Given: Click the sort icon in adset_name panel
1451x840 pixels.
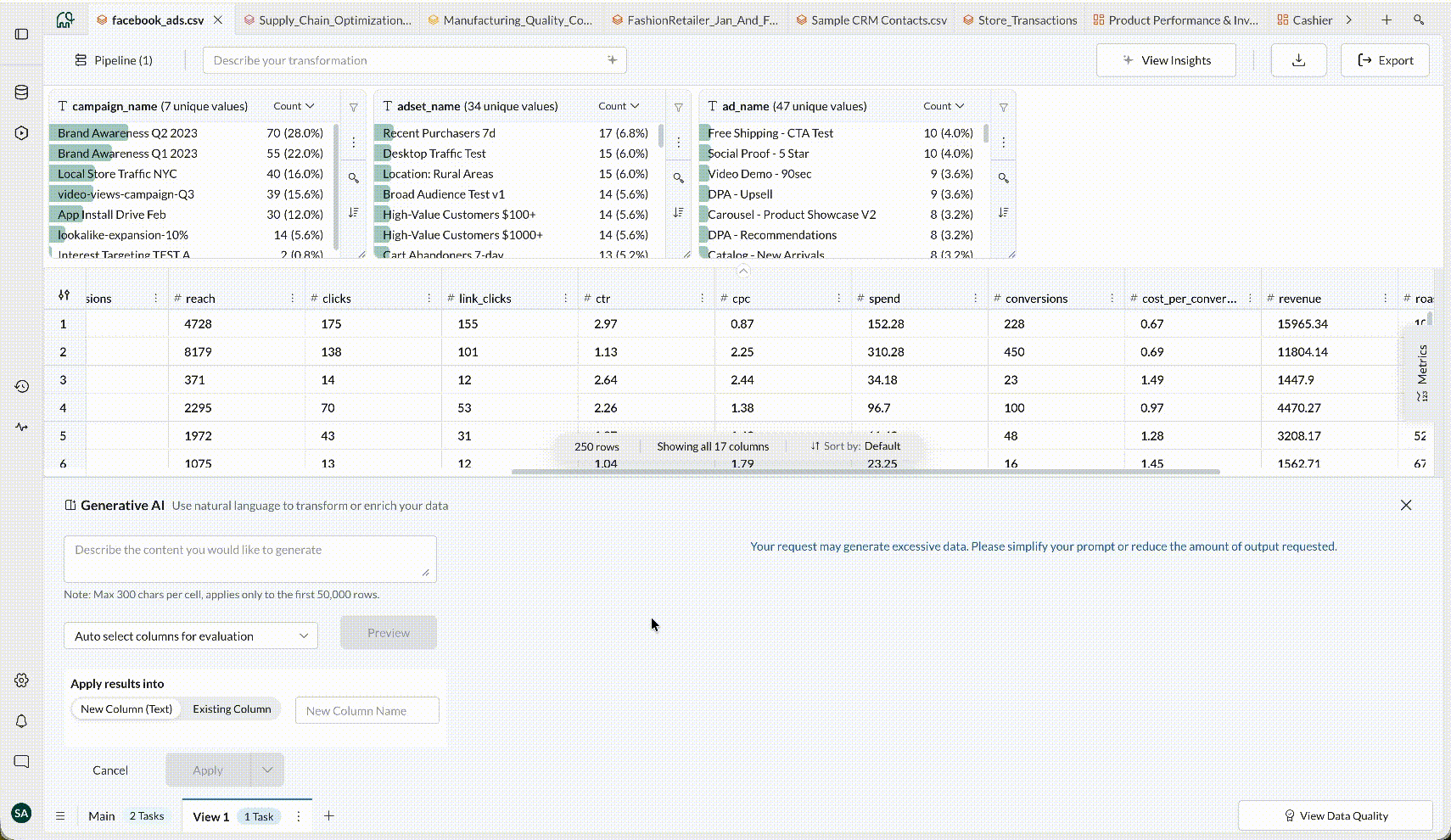Looking at the screenshot, I should pos(678,213).
